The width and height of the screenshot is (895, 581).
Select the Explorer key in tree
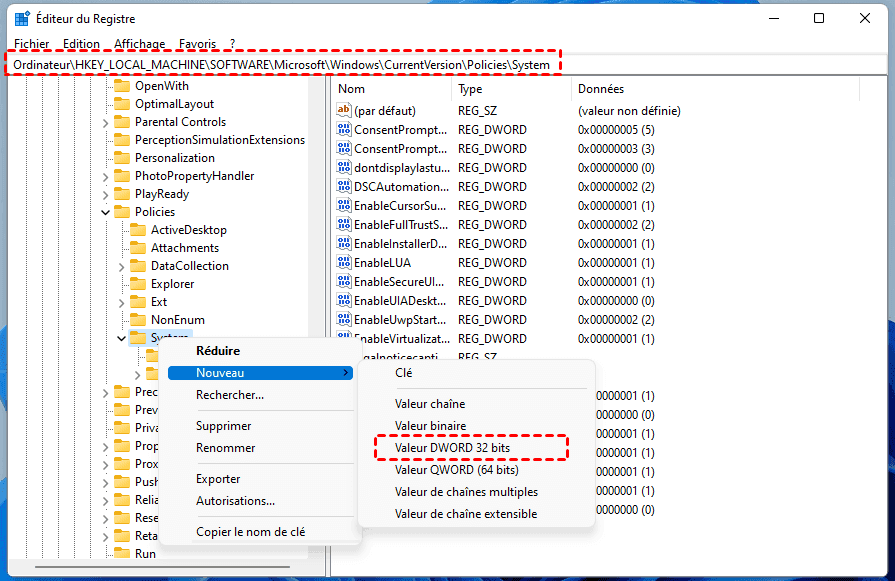tap(172, 284)
